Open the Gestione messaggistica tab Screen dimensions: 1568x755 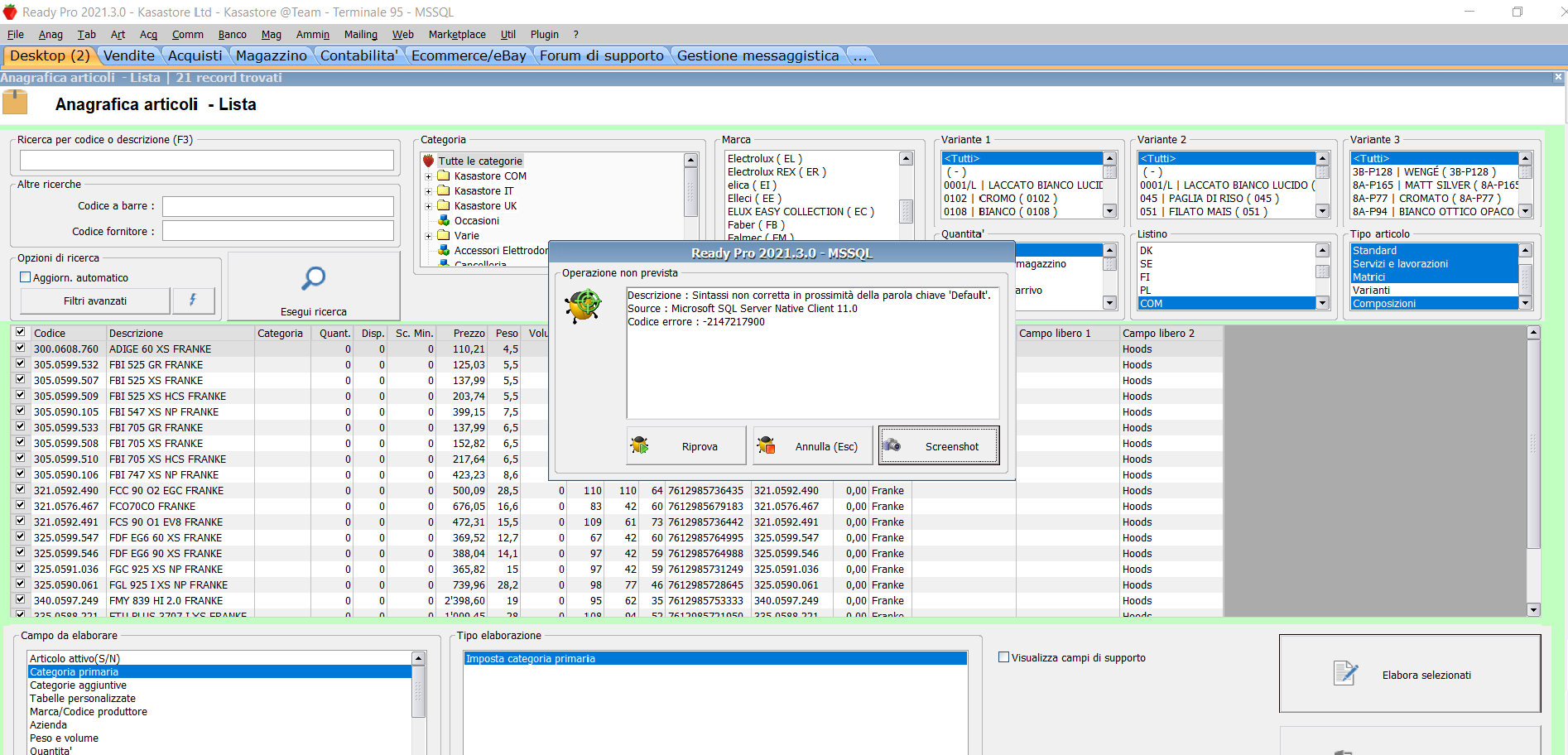point(758,55)
